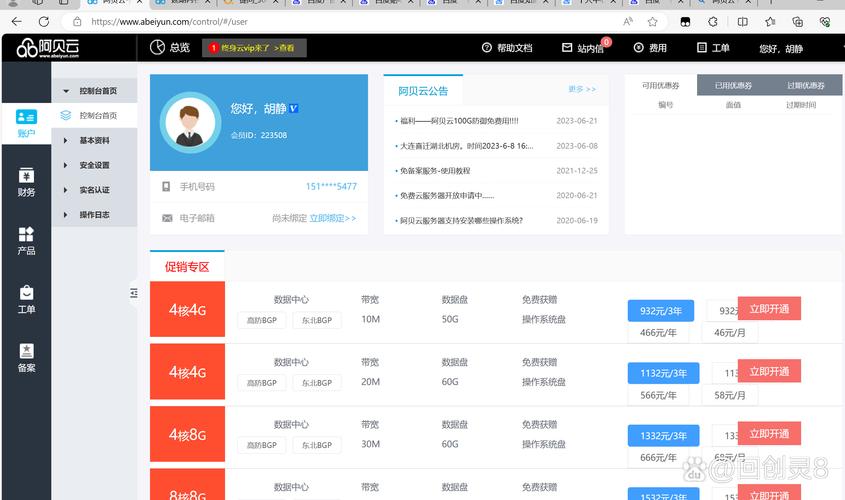This screenshot has width=845, height=500.
Task: Choose 58元/月 pricing option
Action: pyautogui.click(x=730, y=395)
